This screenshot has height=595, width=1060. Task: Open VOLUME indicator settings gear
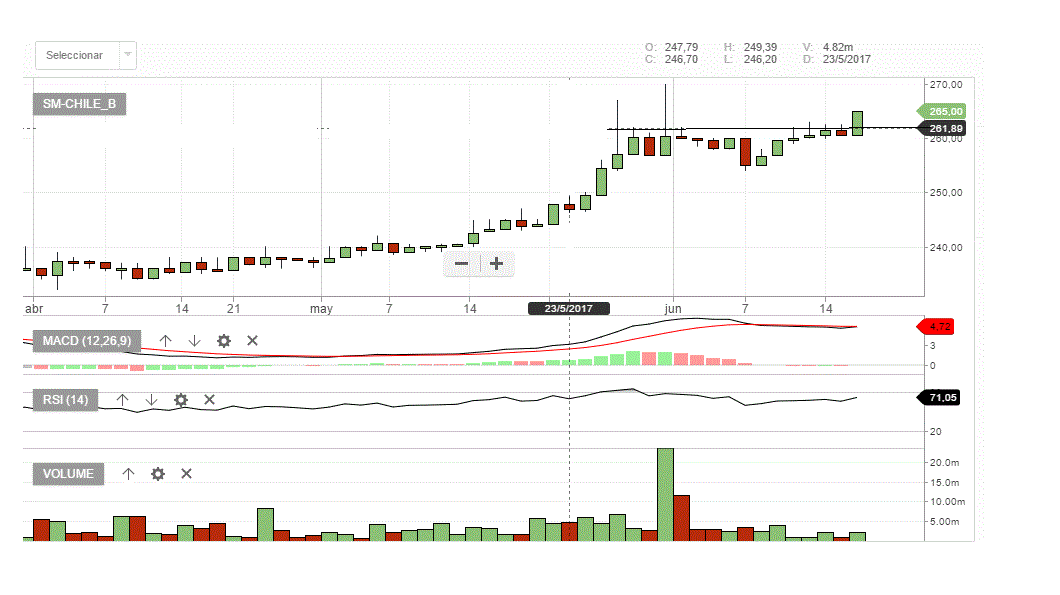[x=158, y=474]
